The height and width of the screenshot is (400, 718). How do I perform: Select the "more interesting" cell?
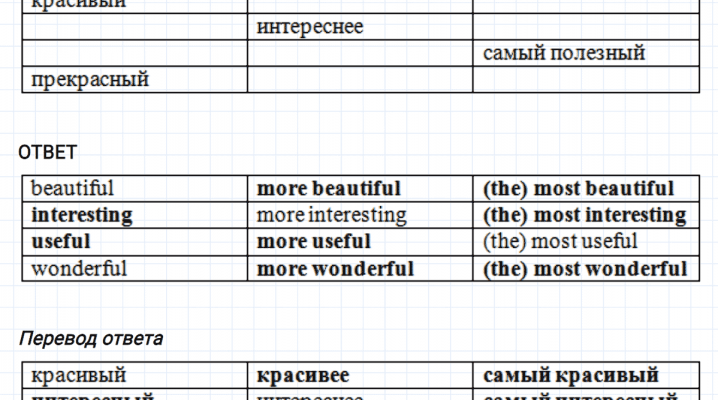[x=332, y=215]
